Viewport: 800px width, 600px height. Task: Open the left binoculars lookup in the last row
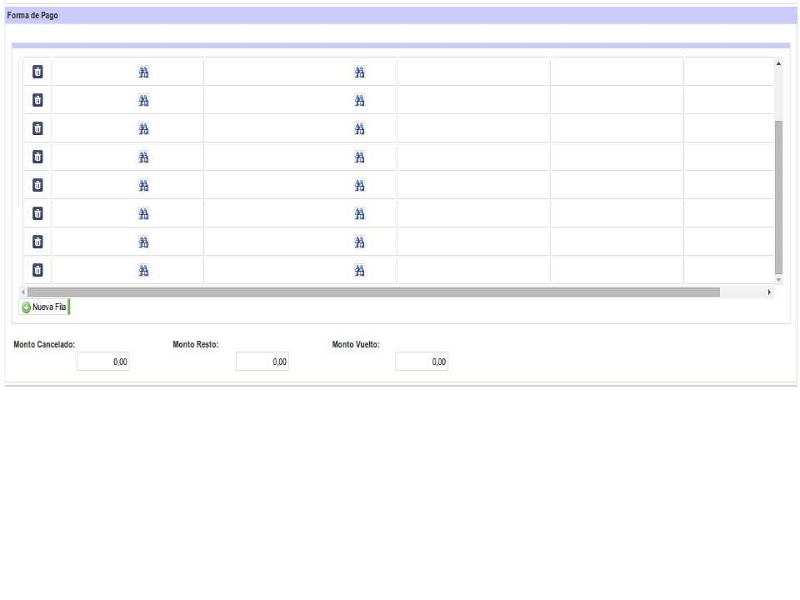coord(143,270)
